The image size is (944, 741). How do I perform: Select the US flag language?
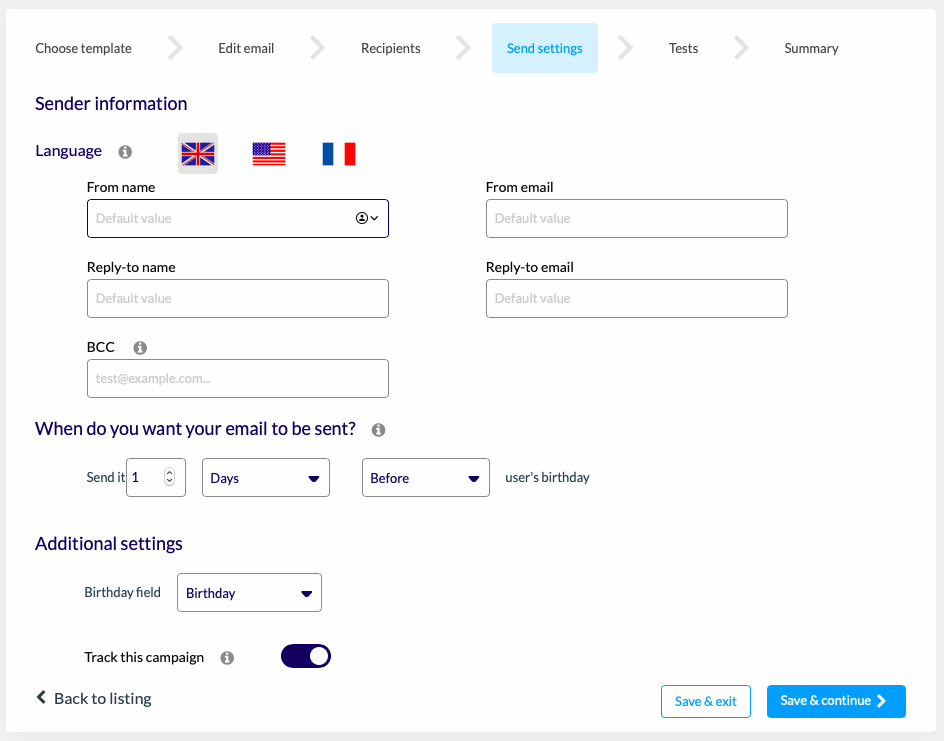tap(269, 153)
